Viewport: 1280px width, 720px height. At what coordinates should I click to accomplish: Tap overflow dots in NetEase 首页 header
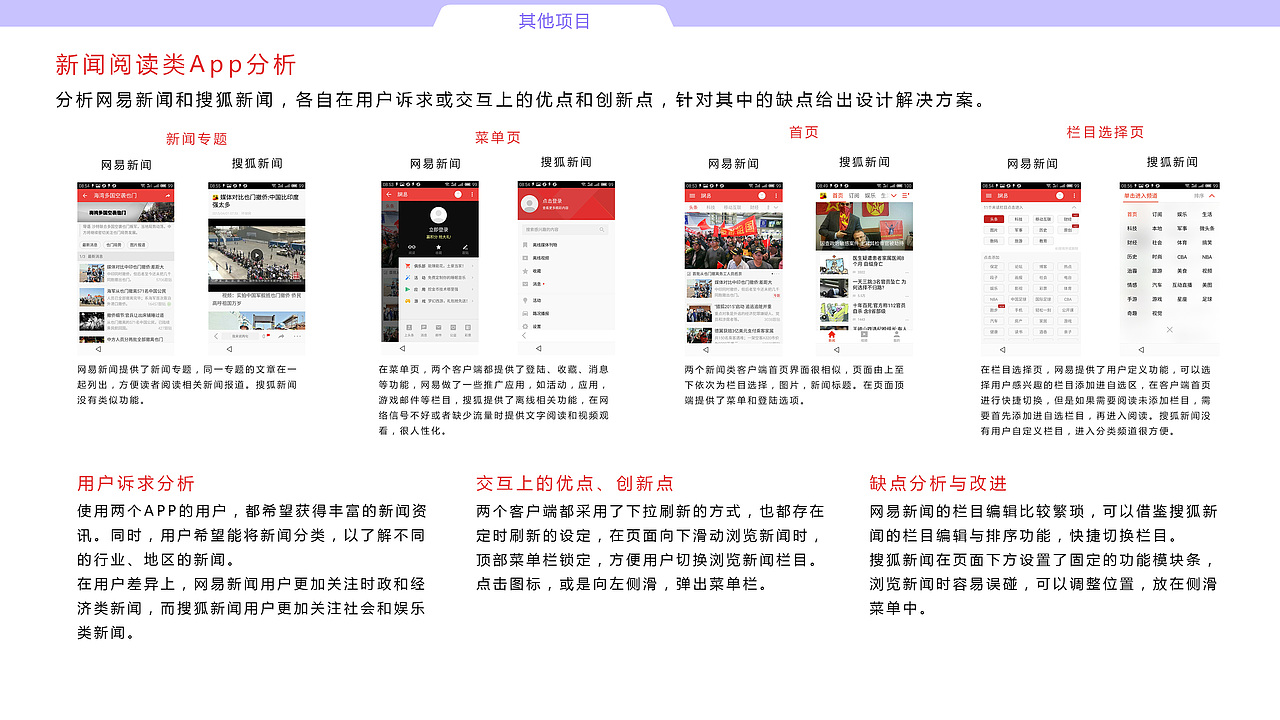tap(776, 196)
